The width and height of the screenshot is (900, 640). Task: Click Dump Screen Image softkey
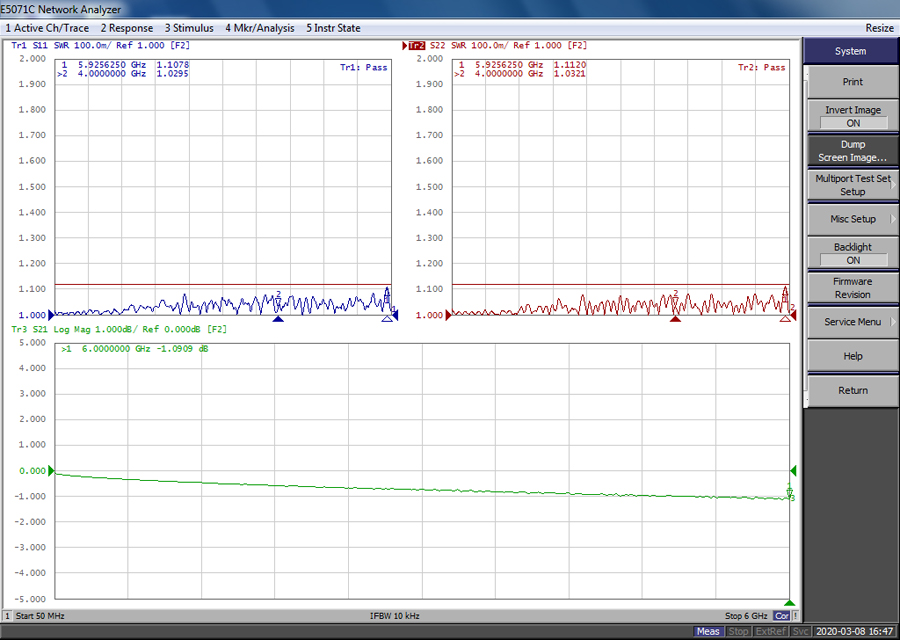[x=852, y=150]
